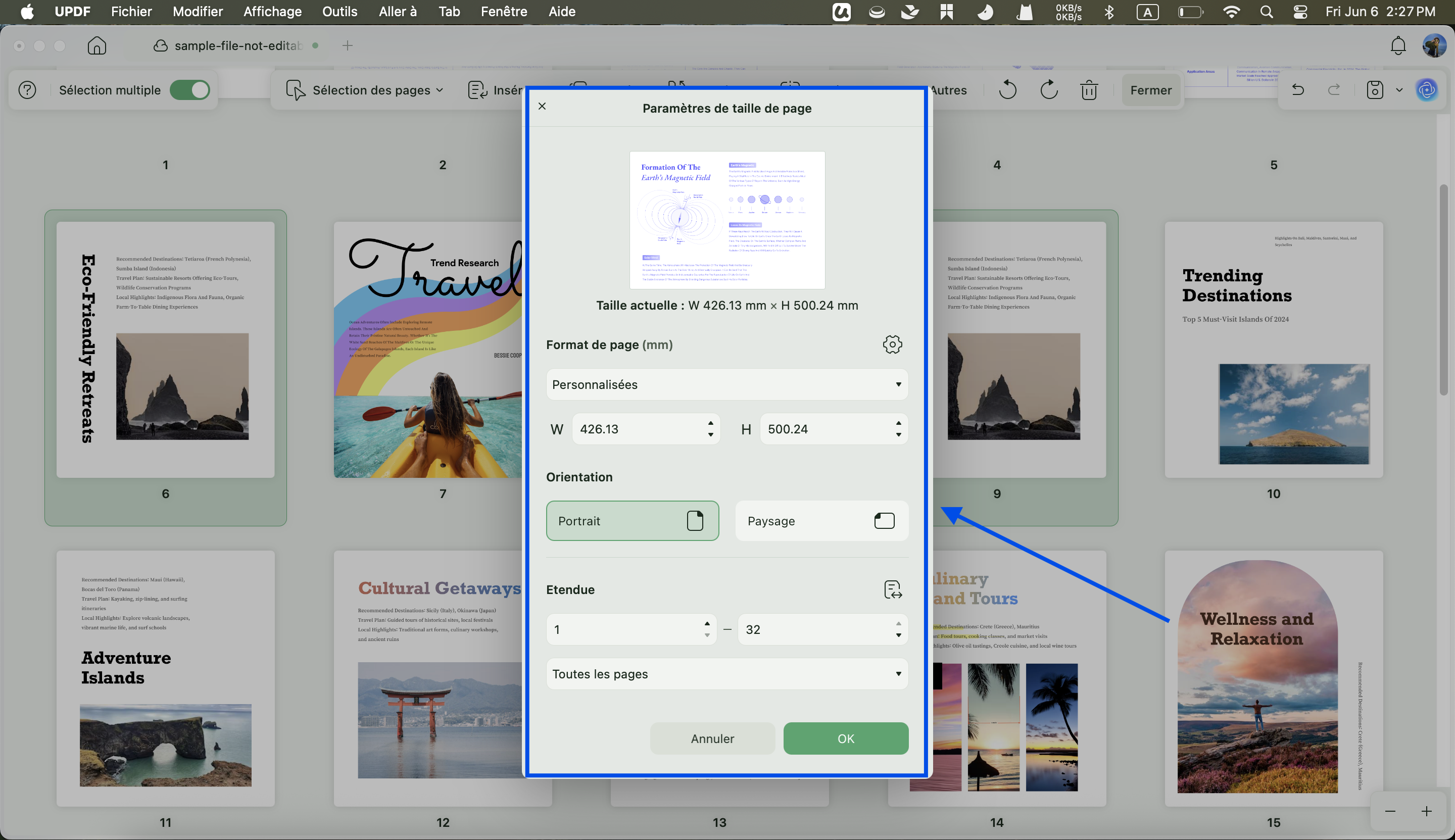Screen dimensions: 1455x840
Task: Open the help question mark icon
Action: pyautogui.click(x=27, y=90)
